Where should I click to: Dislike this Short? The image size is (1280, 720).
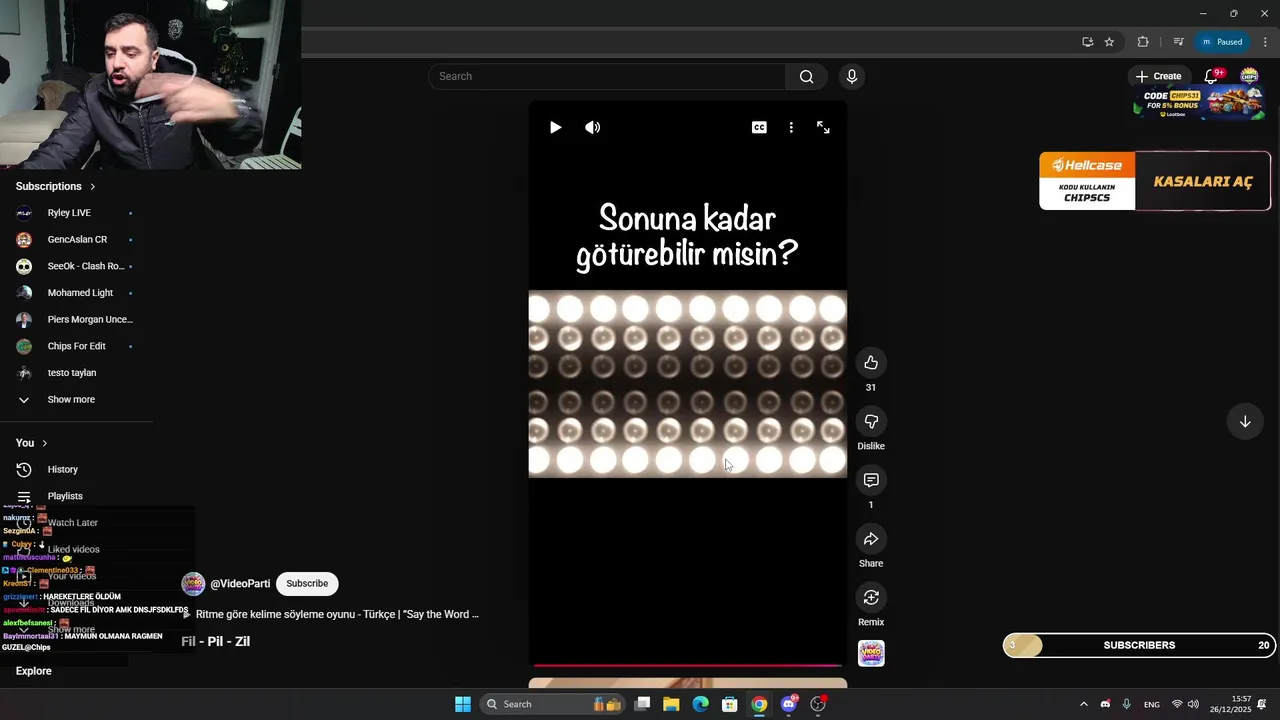click(871, 422)
